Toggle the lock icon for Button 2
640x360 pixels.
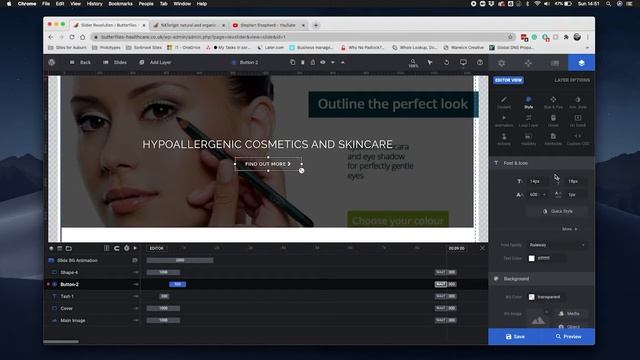pyautogui.click(x=313, y=62)
